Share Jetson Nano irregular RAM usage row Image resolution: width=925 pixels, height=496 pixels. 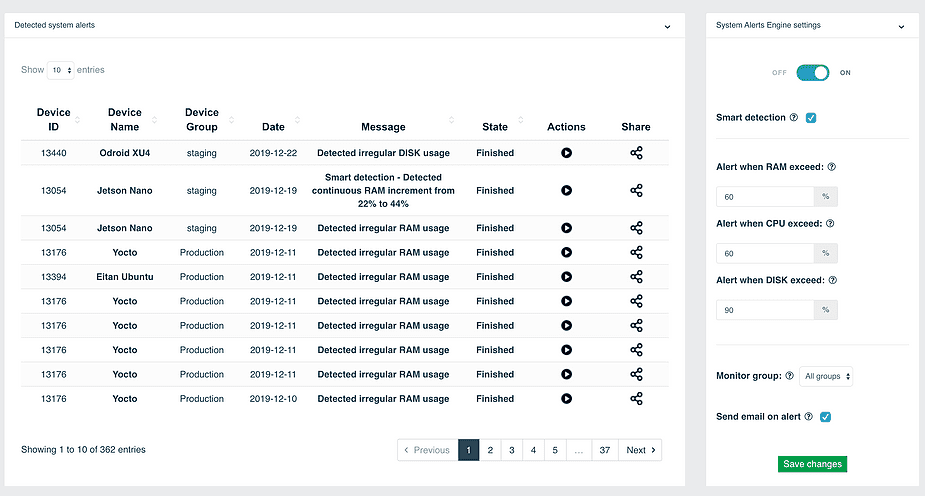click(x=636, y=228)
